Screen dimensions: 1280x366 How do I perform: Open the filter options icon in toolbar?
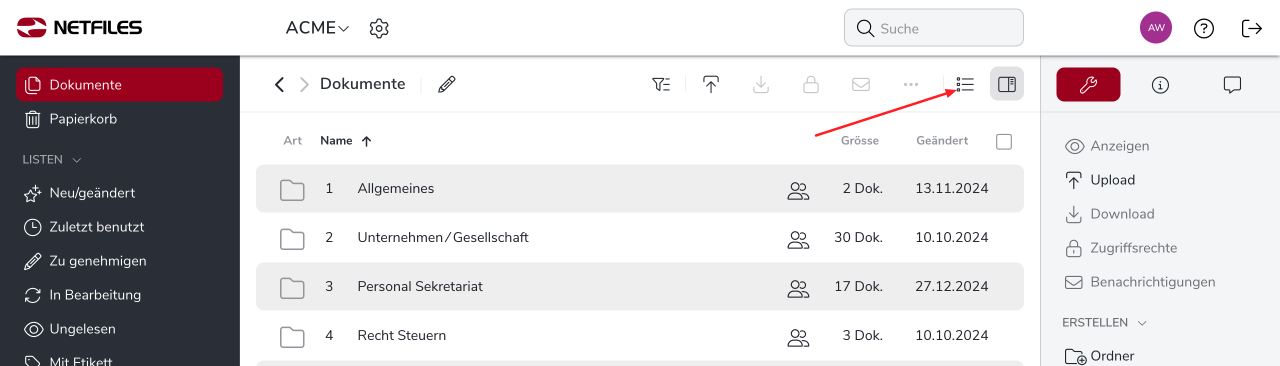(661, 85)
